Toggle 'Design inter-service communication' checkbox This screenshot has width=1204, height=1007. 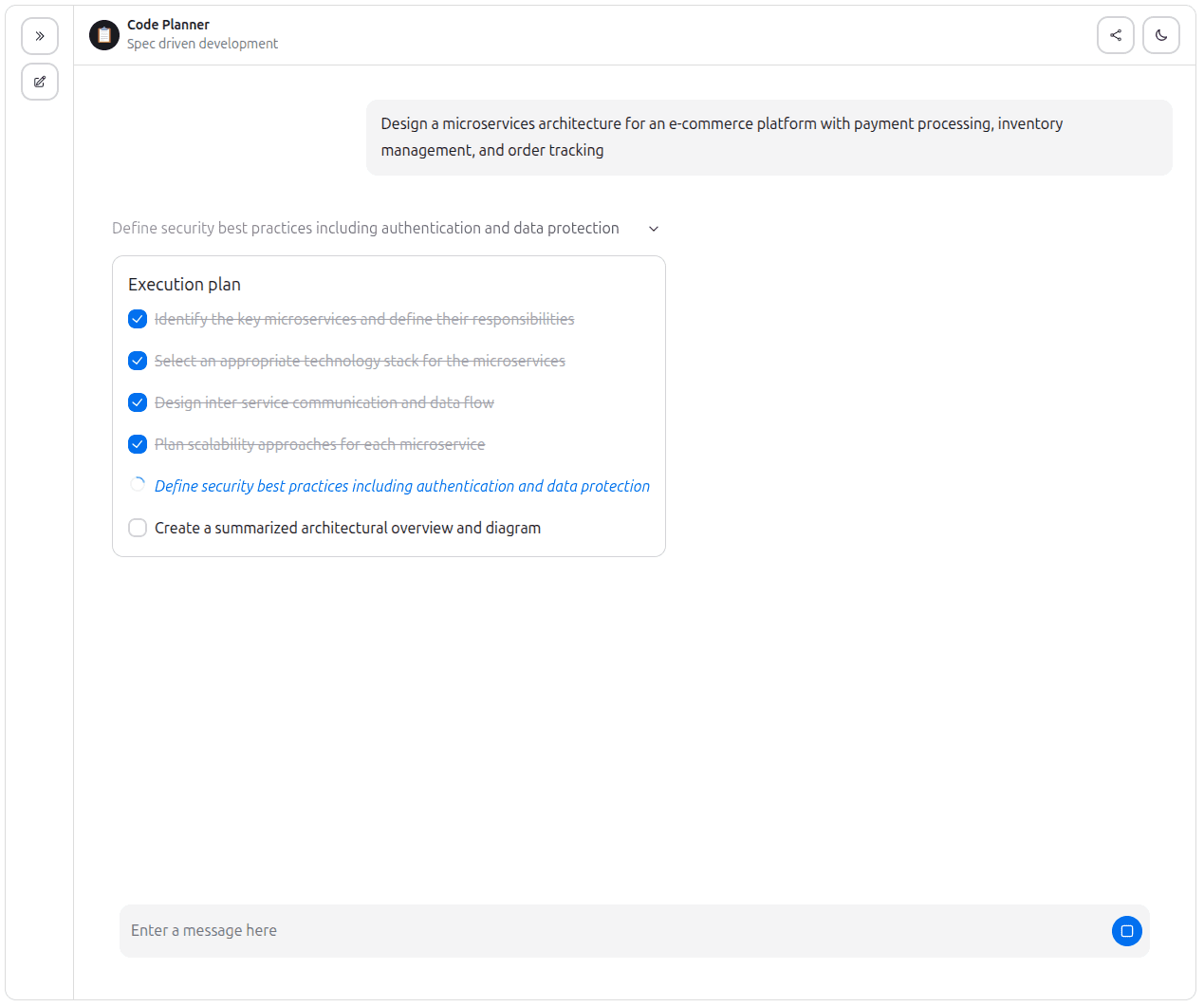(138, 402)
